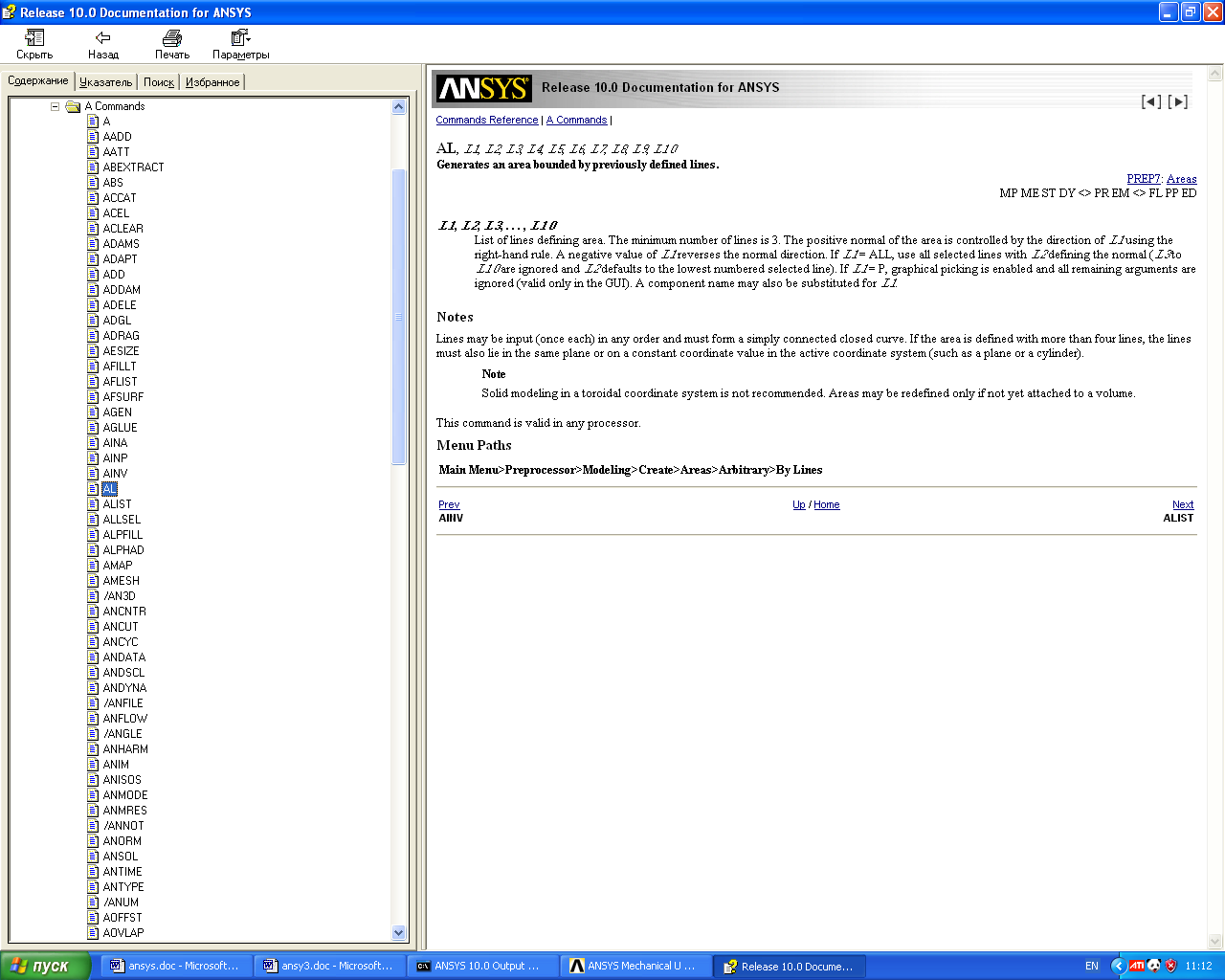Viewport: 1225px width, 980px height.
Task: Open the /ANGLE command entry
Action: (x=122, y=734)
